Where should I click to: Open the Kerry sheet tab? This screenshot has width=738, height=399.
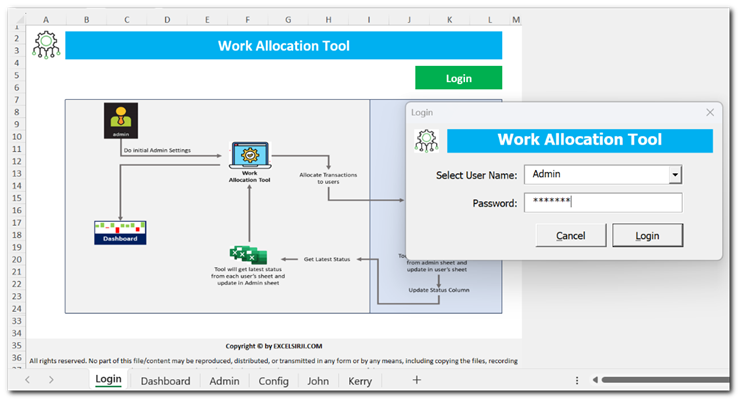tap(360, 381)
